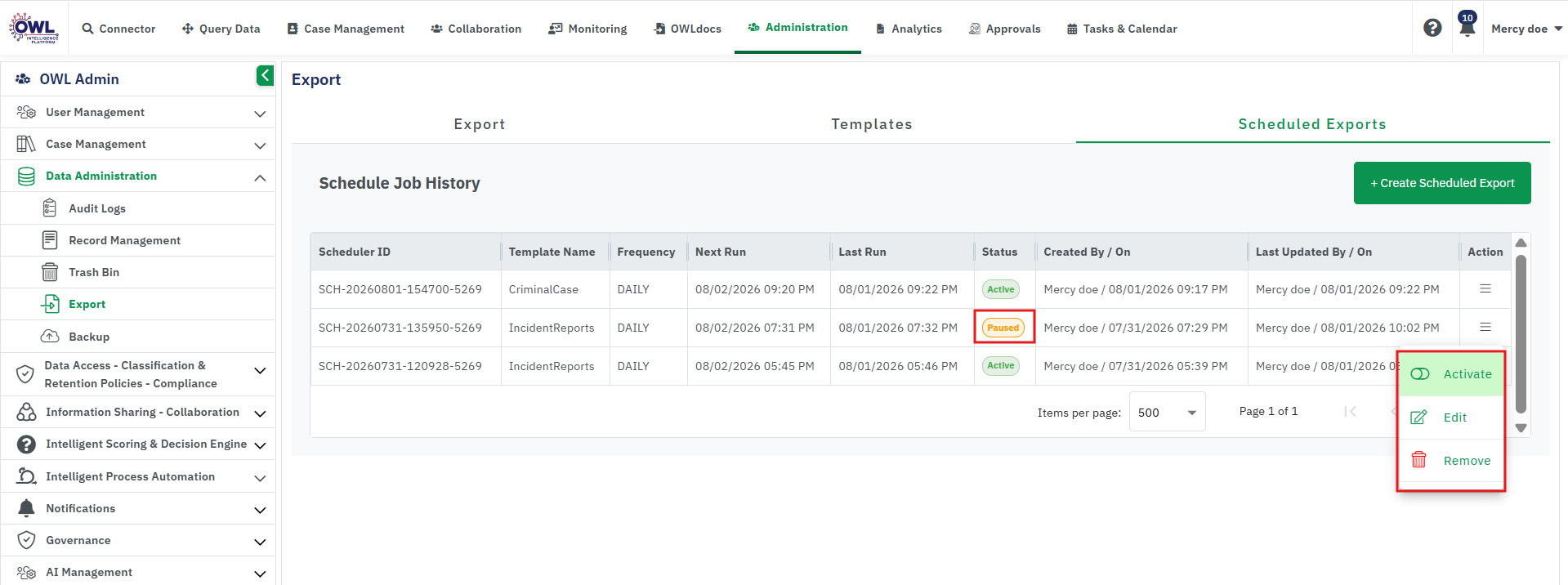Collapse Data Administration section chevron

[260, 177]
